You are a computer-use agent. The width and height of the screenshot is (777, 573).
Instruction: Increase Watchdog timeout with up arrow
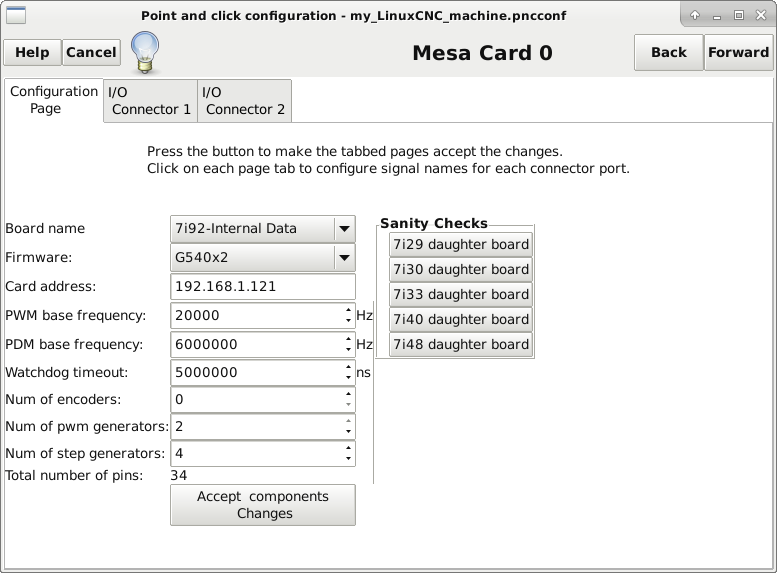click(x=348, y=367)
